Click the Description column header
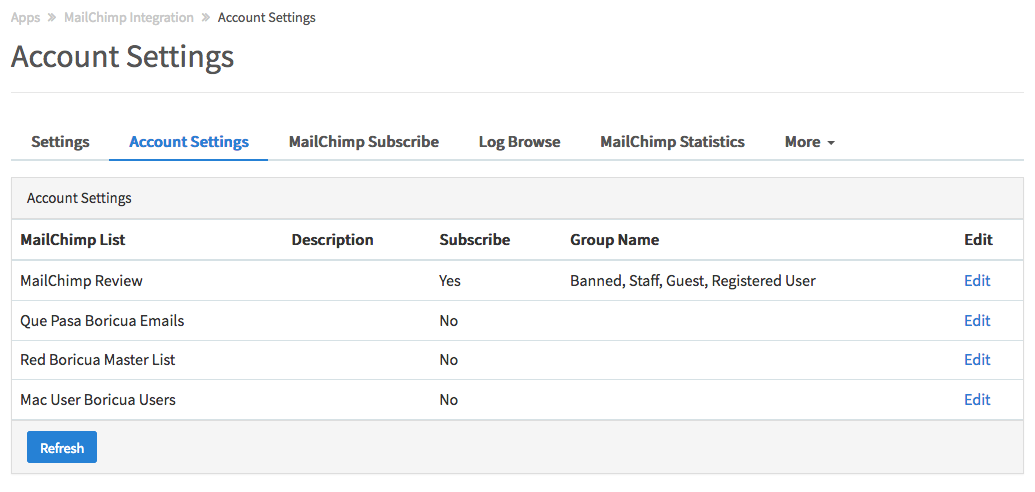1035x492 pixels. (x=332, y=240)
